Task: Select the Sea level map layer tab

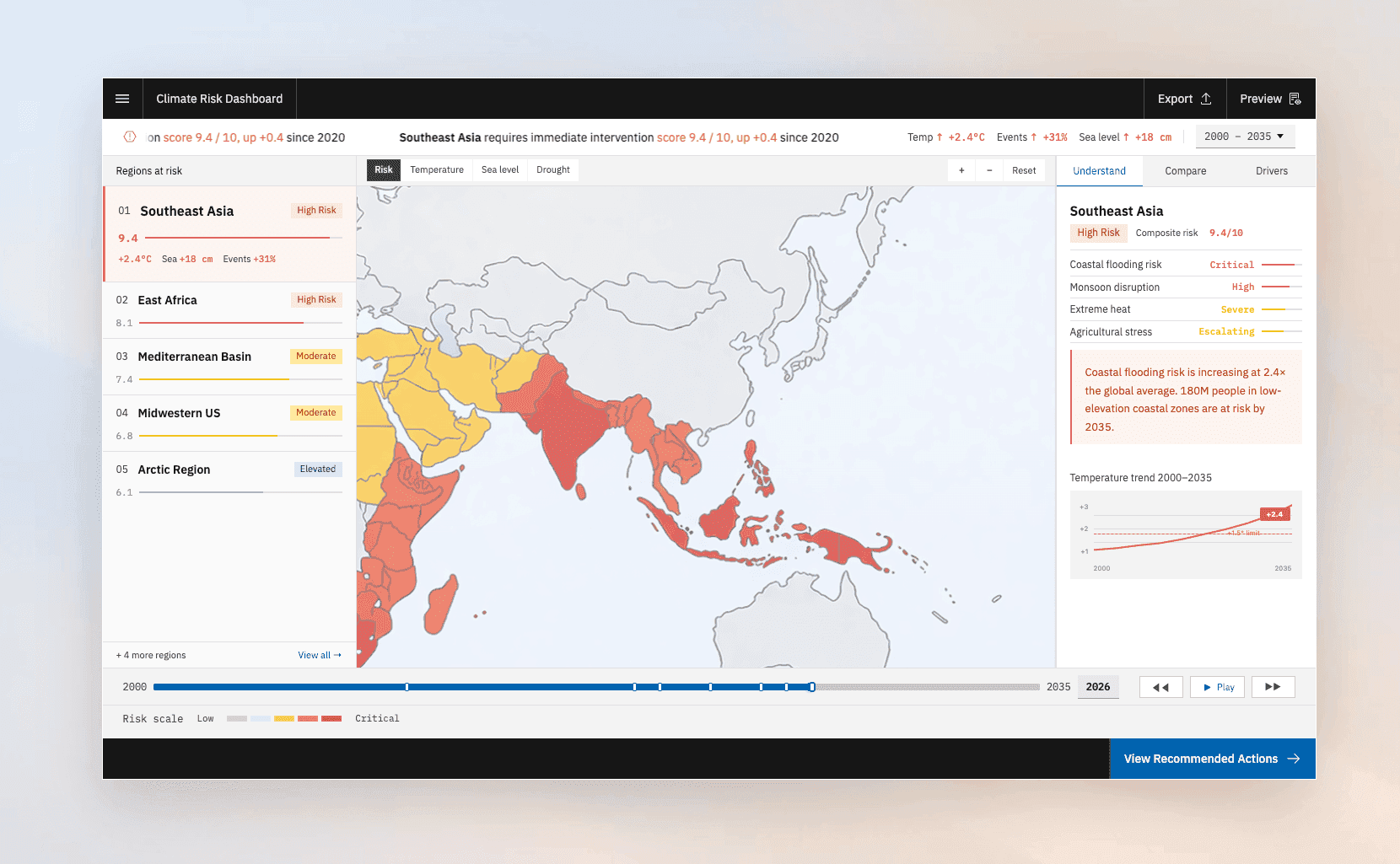Action: point(500,169)
